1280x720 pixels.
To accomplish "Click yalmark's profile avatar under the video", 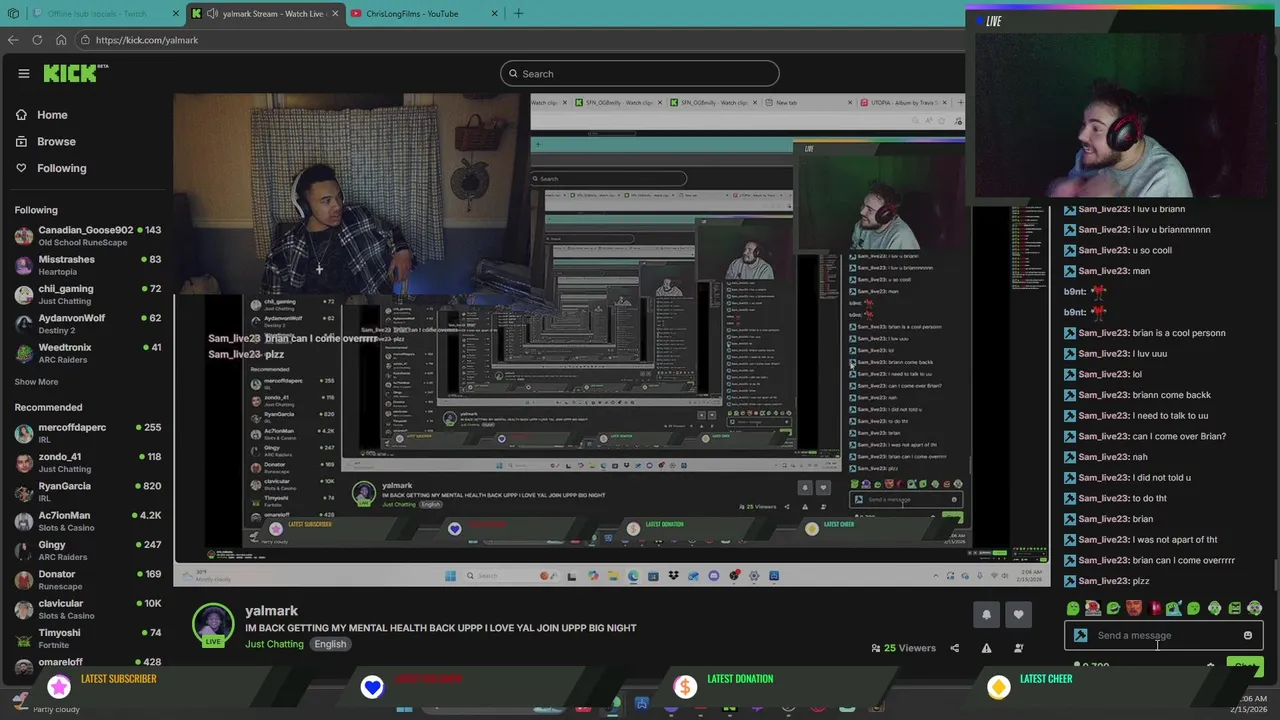I will [212, 623].
